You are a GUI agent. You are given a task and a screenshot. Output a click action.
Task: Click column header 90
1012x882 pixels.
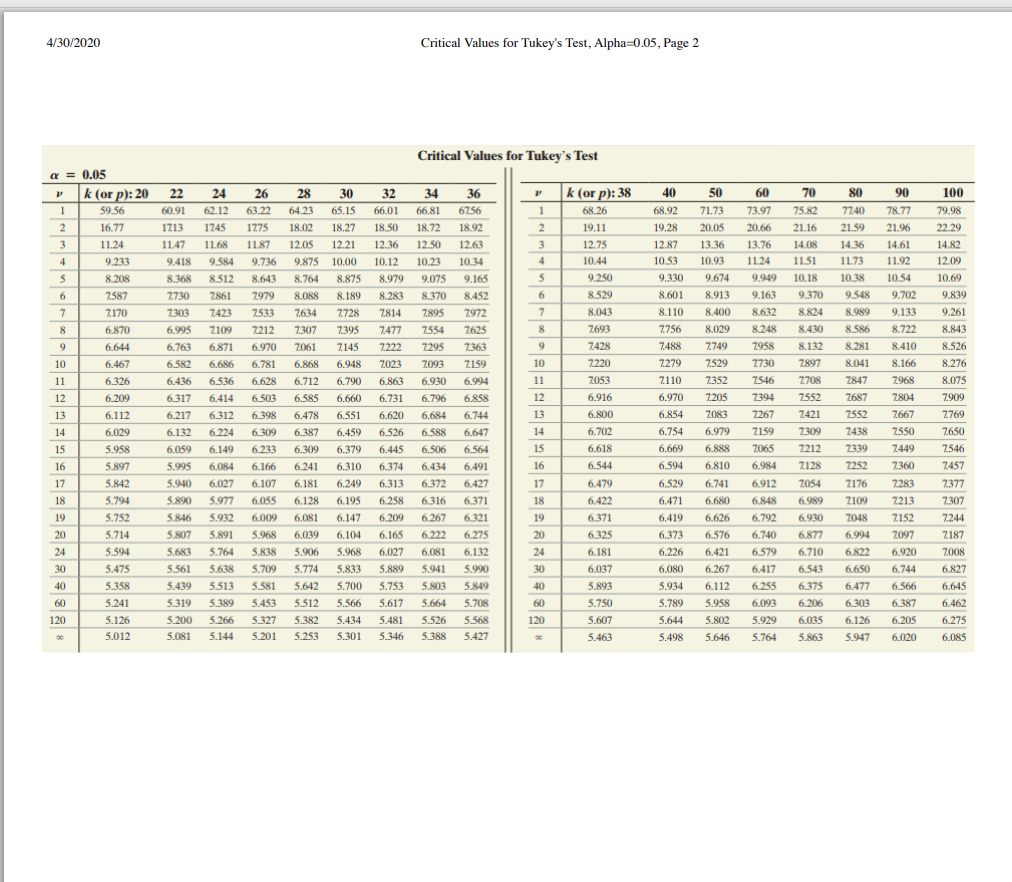(x=902, y=193)
